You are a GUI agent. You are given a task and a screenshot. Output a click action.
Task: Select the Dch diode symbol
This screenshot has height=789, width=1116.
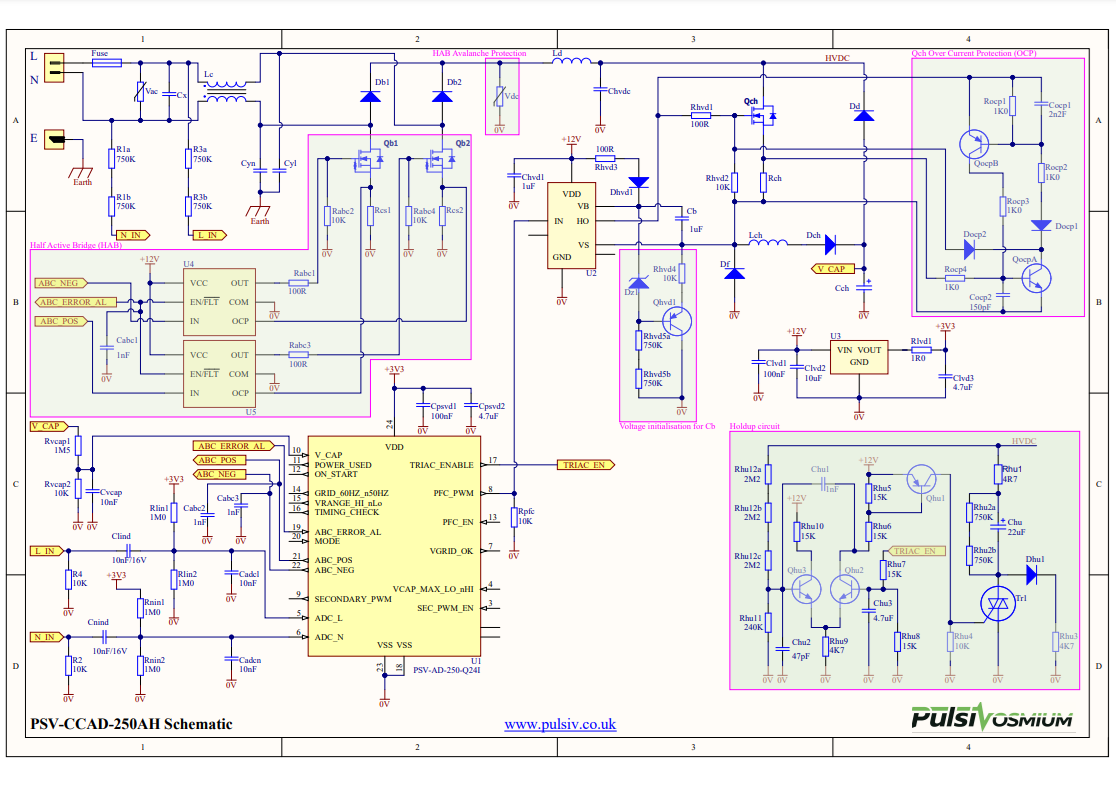(830, 245)
